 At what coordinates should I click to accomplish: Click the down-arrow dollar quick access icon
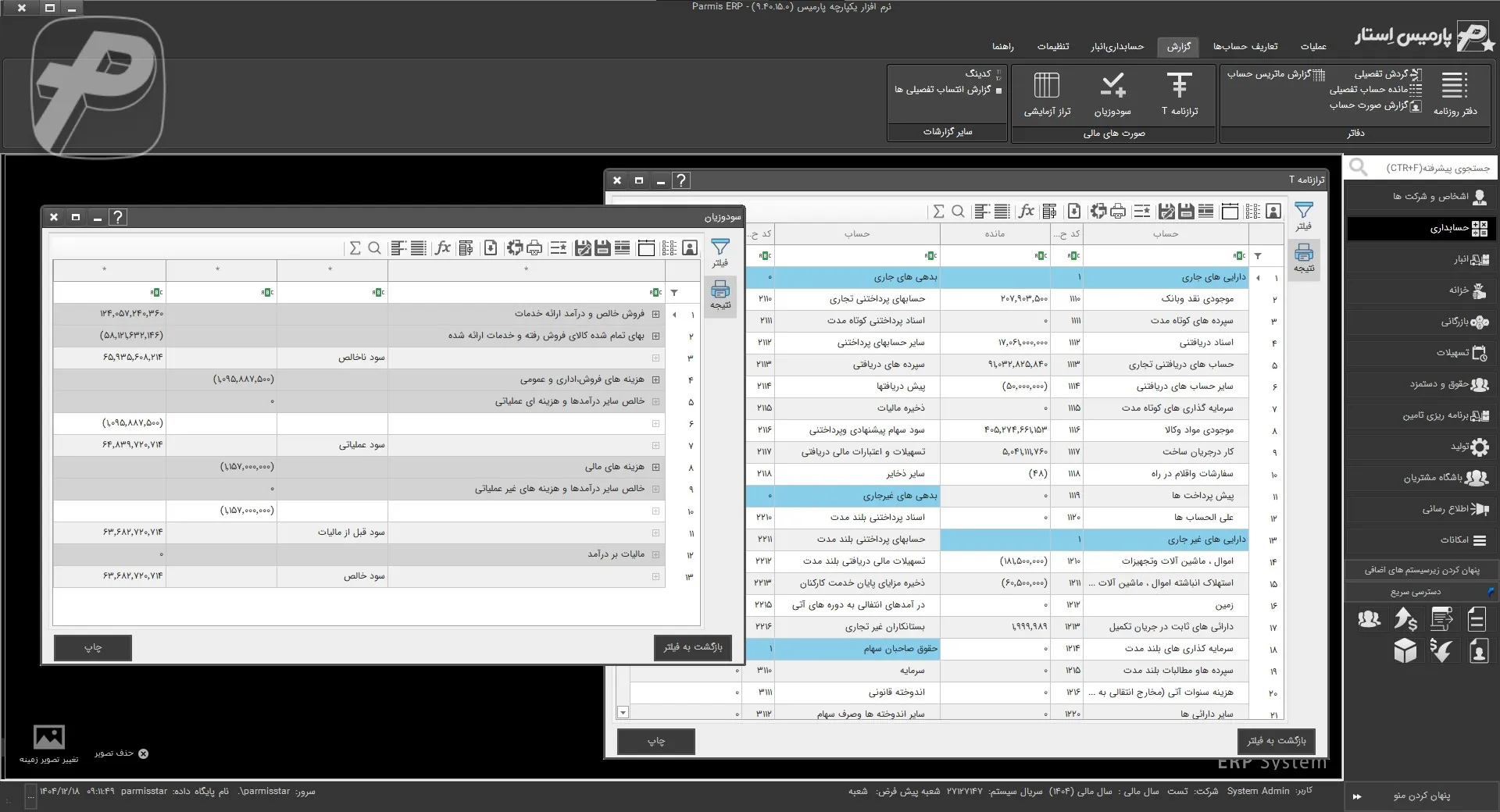[x=1441, y=650]
